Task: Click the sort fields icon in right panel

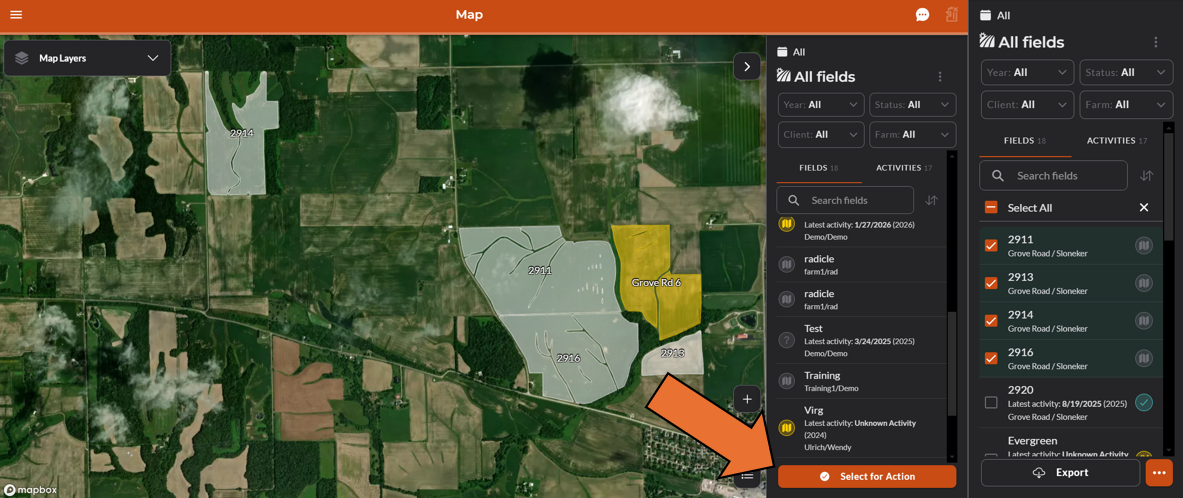Action: (x=1147, y=176)
